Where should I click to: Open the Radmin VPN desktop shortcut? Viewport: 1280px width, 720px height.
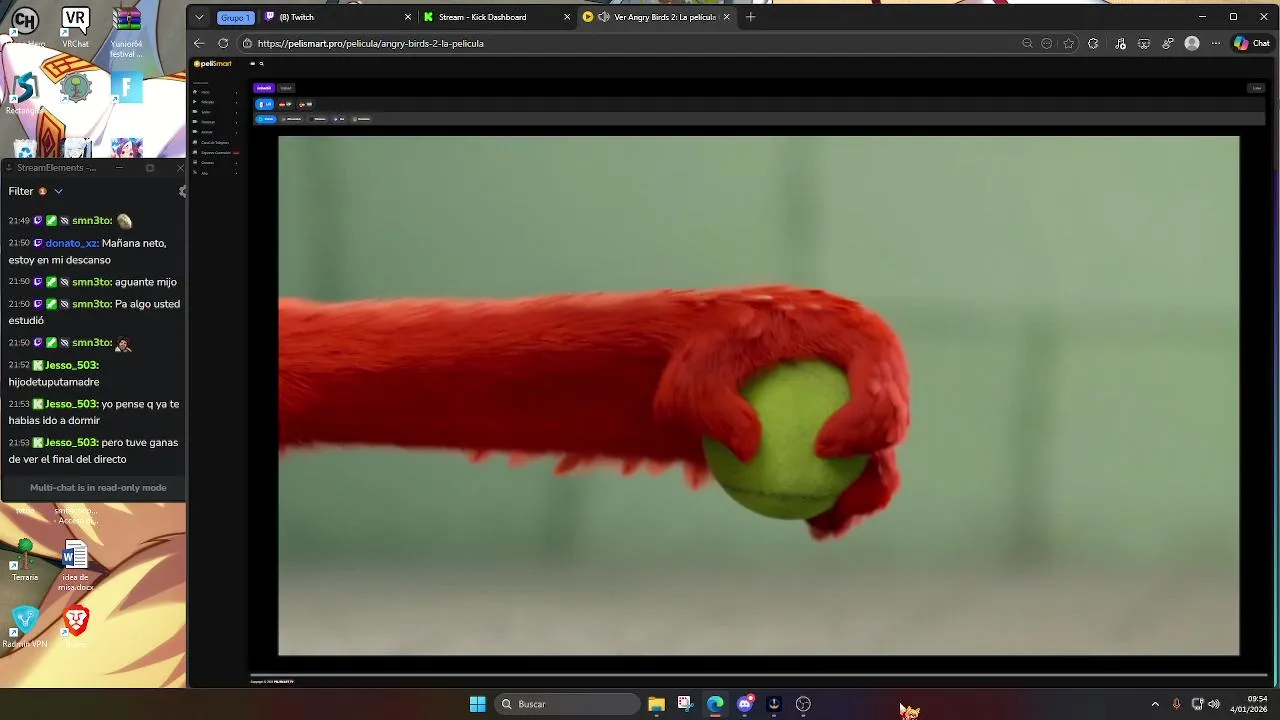coord(24,628)
